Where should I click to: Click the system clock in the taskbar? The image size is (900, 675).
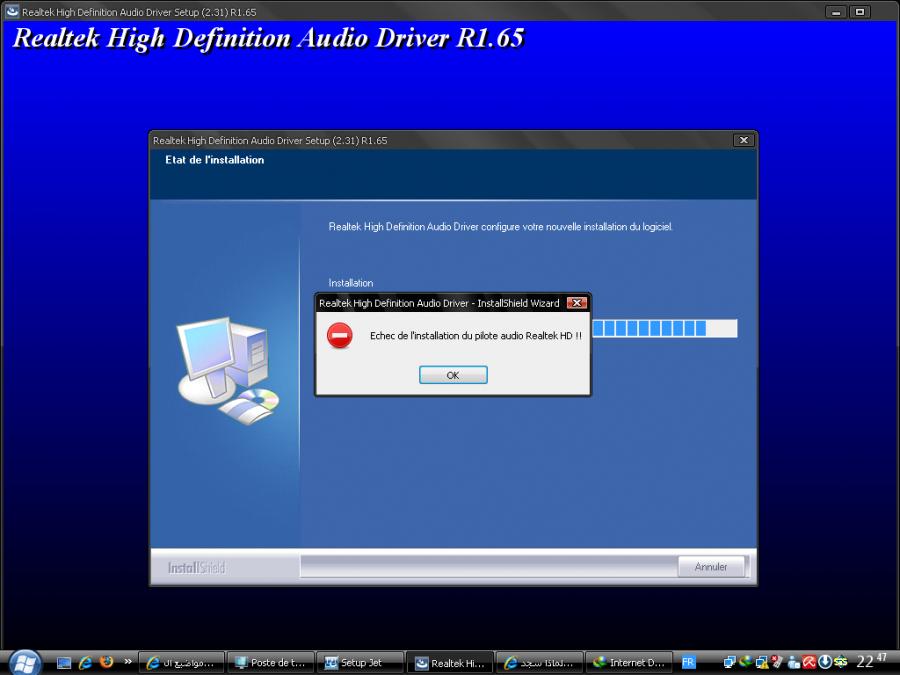point(871,661)
